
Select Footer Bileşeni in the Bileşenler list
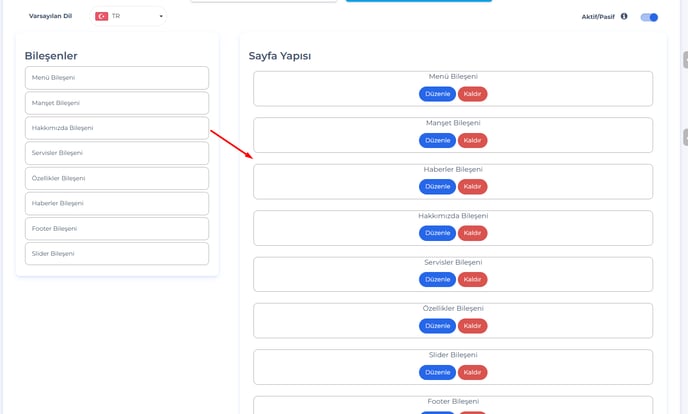click(116, 229)
